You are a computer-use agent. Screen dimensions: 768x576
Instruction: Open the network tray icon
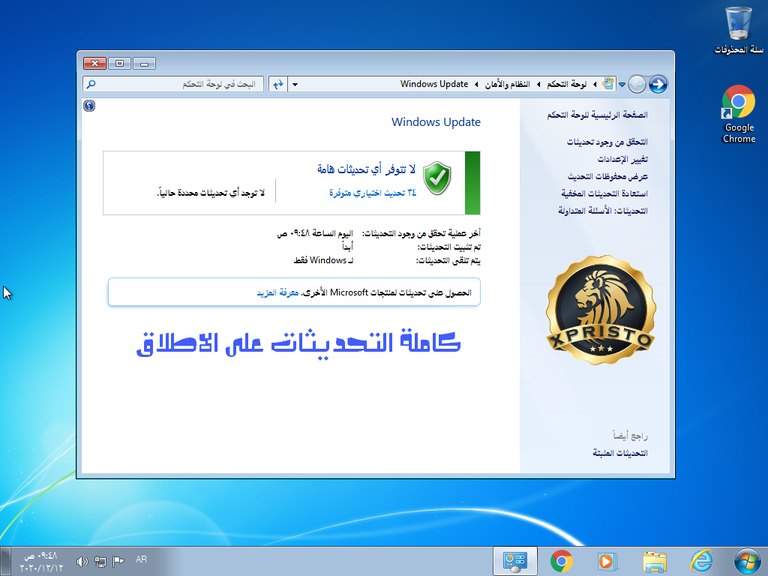pyautogui.click(x=100, y=561)
